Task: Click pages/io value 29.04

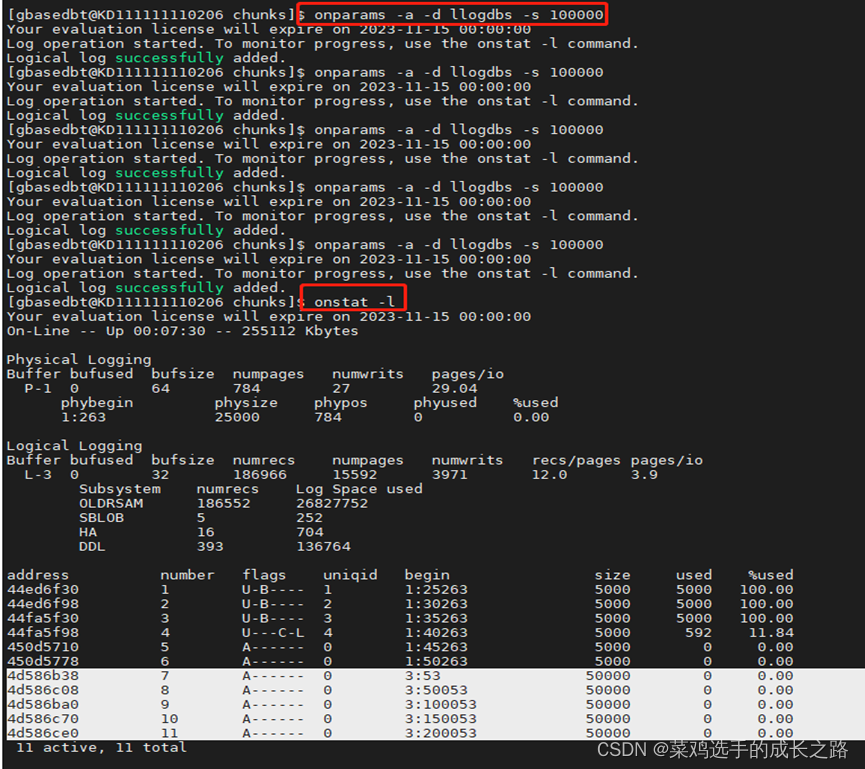Action: [x=455, y=388]
